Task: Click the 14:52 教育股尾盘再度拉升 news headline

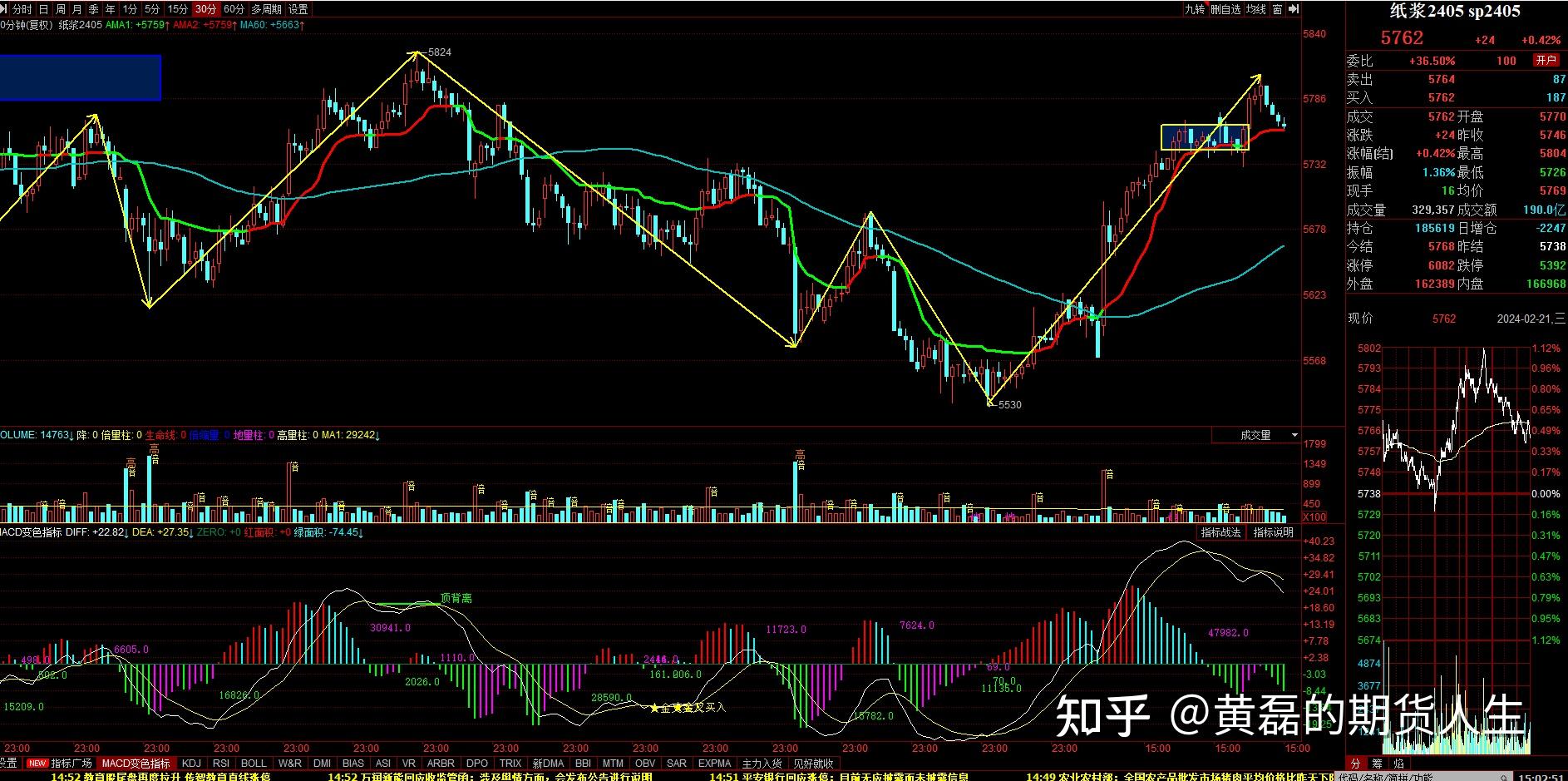Action: click(160, 776)
